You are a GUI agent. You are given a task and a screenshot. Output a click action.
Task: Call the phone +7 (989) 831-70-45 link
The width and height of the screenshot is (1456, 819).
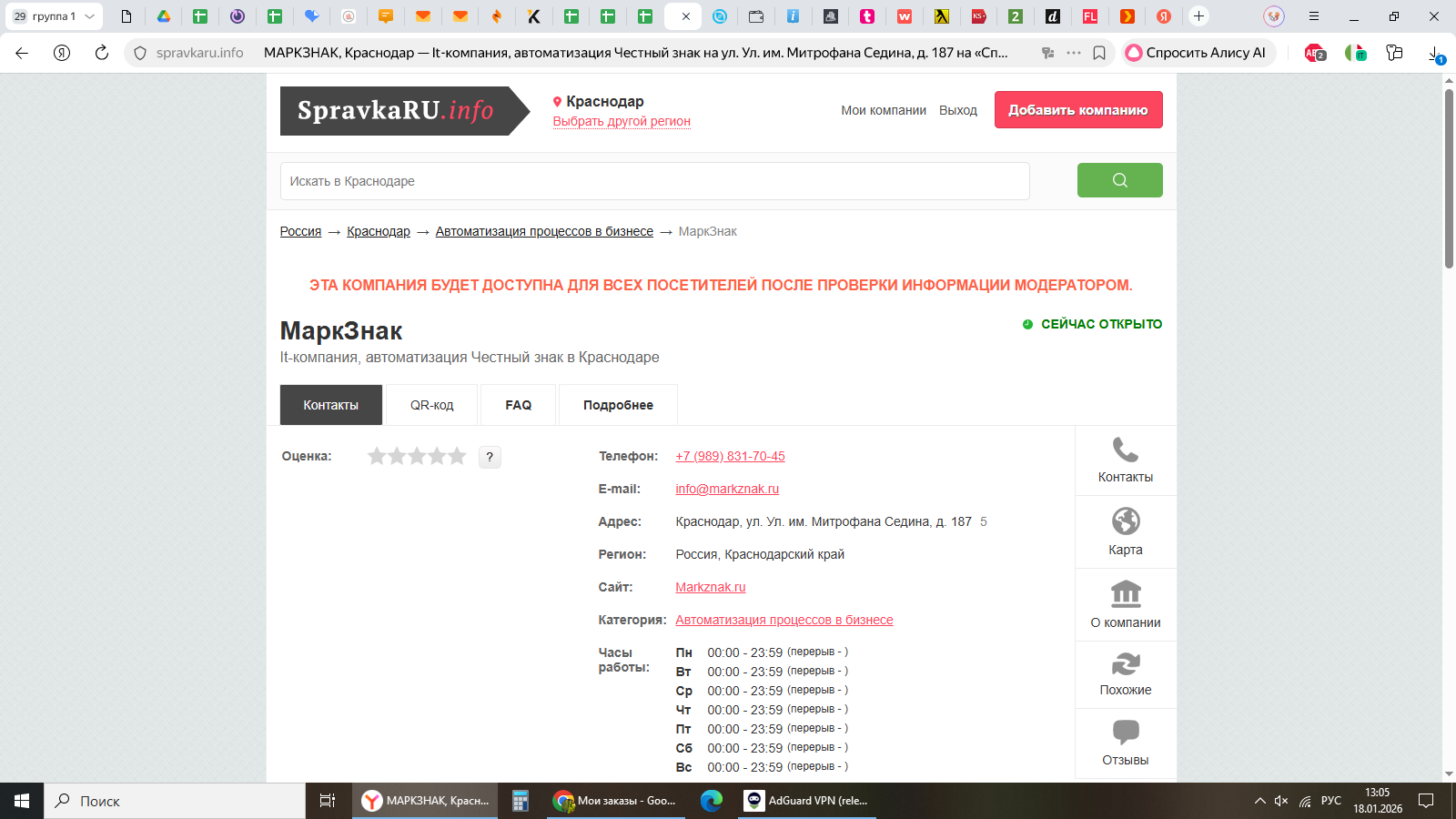click(x=730, y=456)
